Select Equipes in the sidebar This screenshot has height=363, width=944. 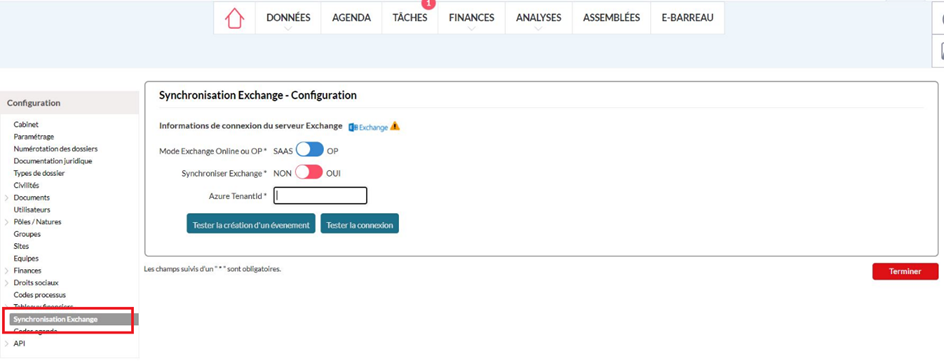click(26, 258)
